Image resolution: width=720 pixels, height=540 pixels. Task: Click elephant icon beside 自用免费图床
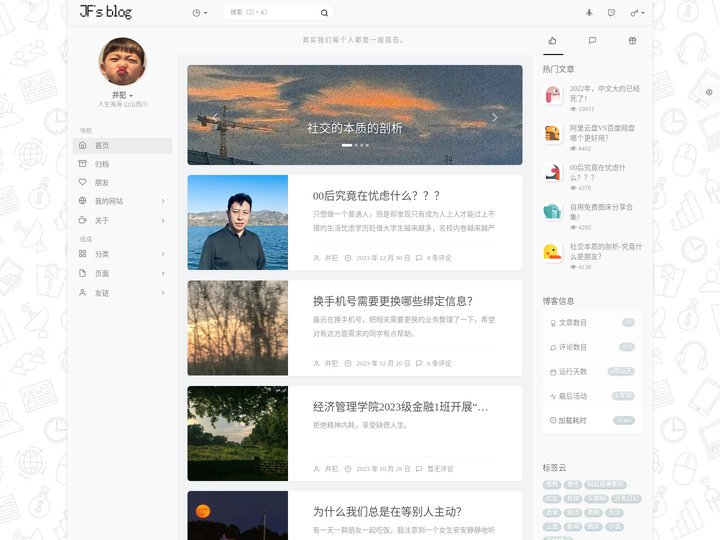click(x=552, y=213)
